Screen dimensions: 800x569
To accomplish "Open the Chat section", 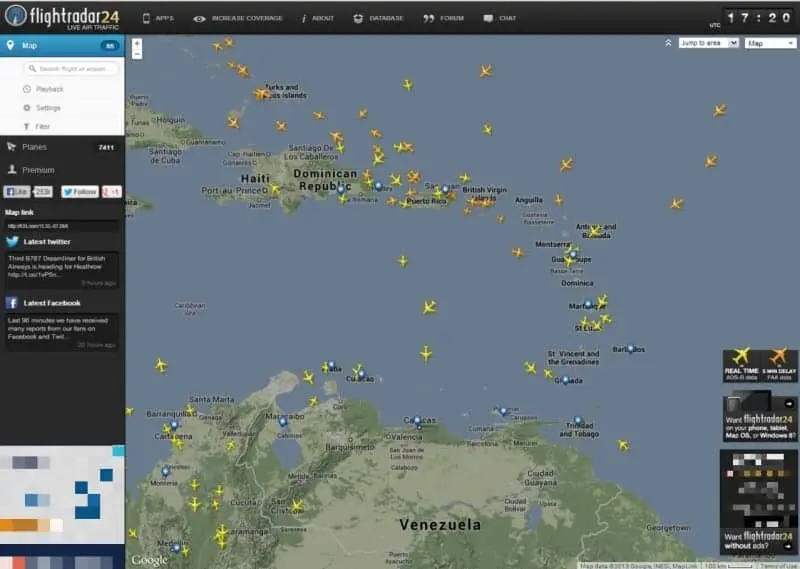I will click(500, 18).
